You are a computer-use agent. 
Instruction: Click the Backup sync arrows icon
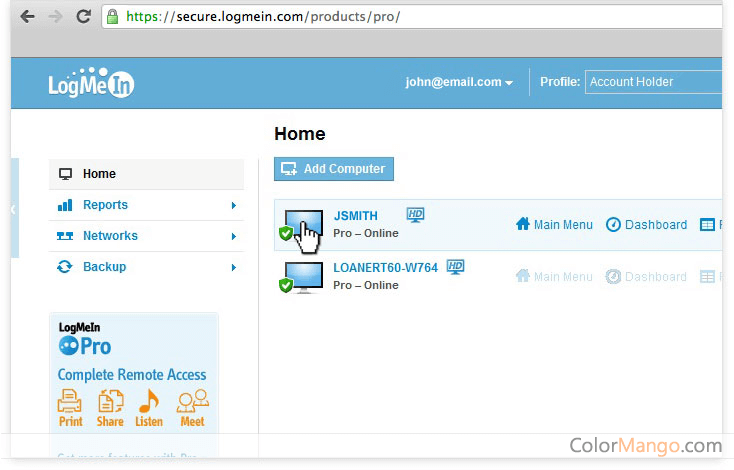(x=65, y=267)
